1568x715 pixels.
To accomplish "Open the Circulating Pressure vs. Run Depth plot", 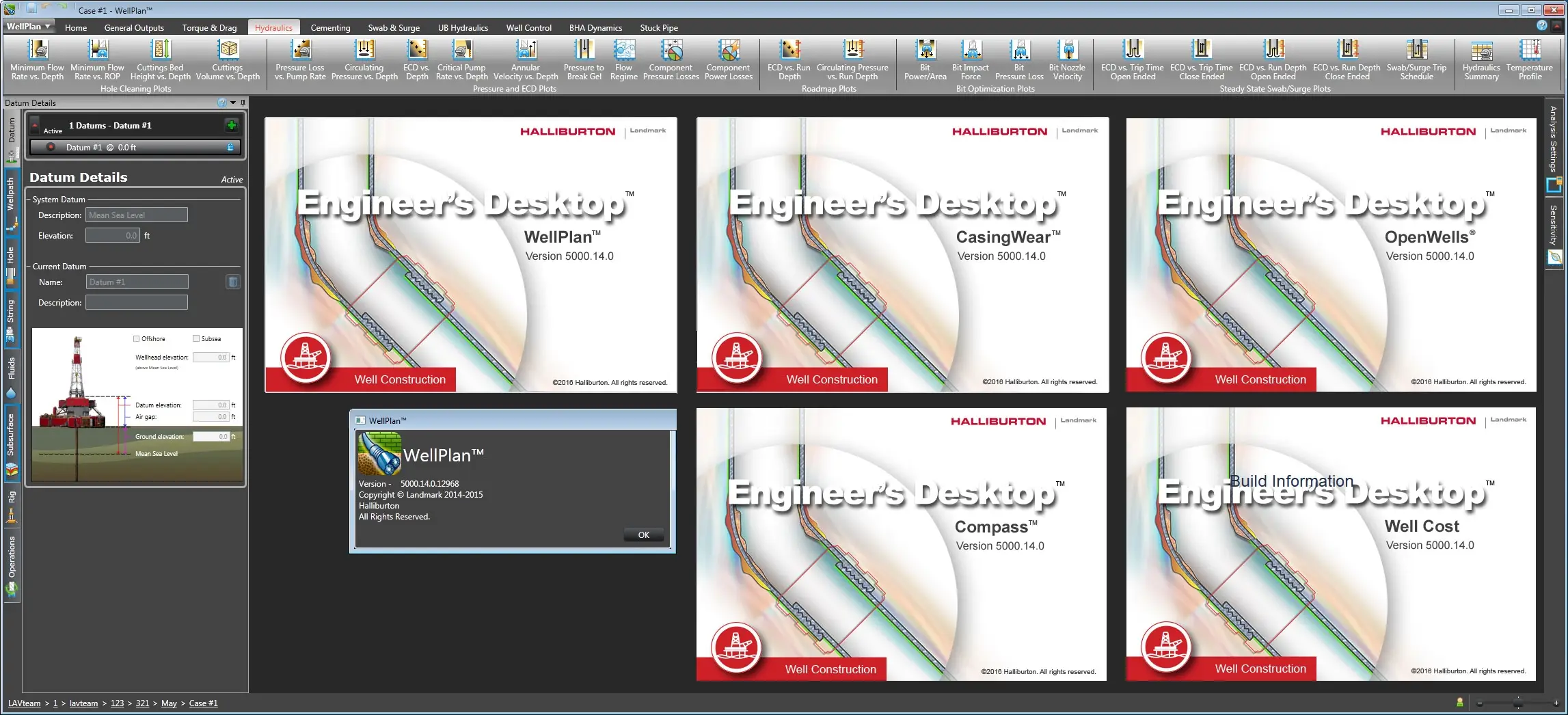I will click(852, 60).
